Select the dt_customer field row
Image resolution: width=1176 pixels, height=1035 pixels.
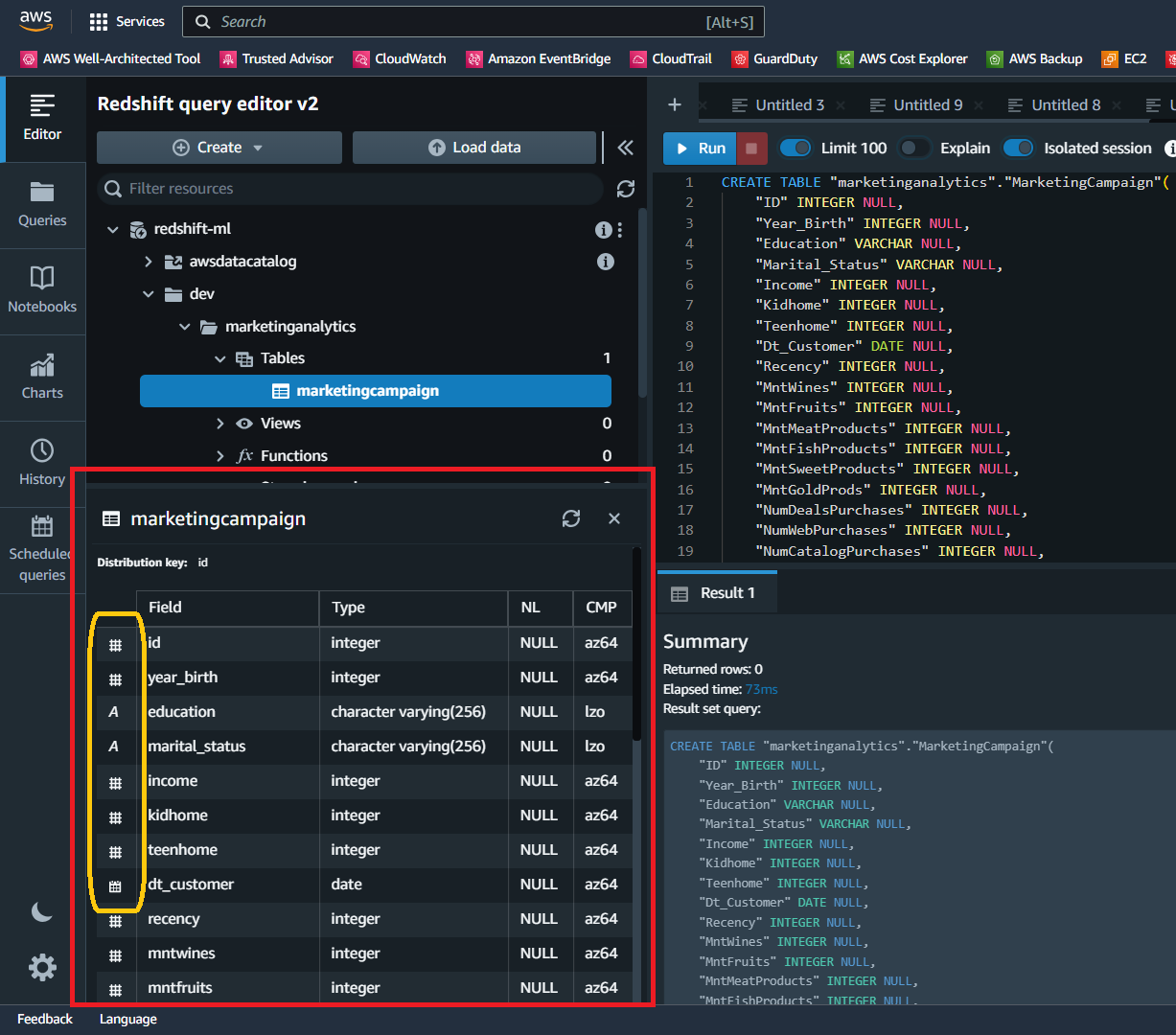[363, 885]
